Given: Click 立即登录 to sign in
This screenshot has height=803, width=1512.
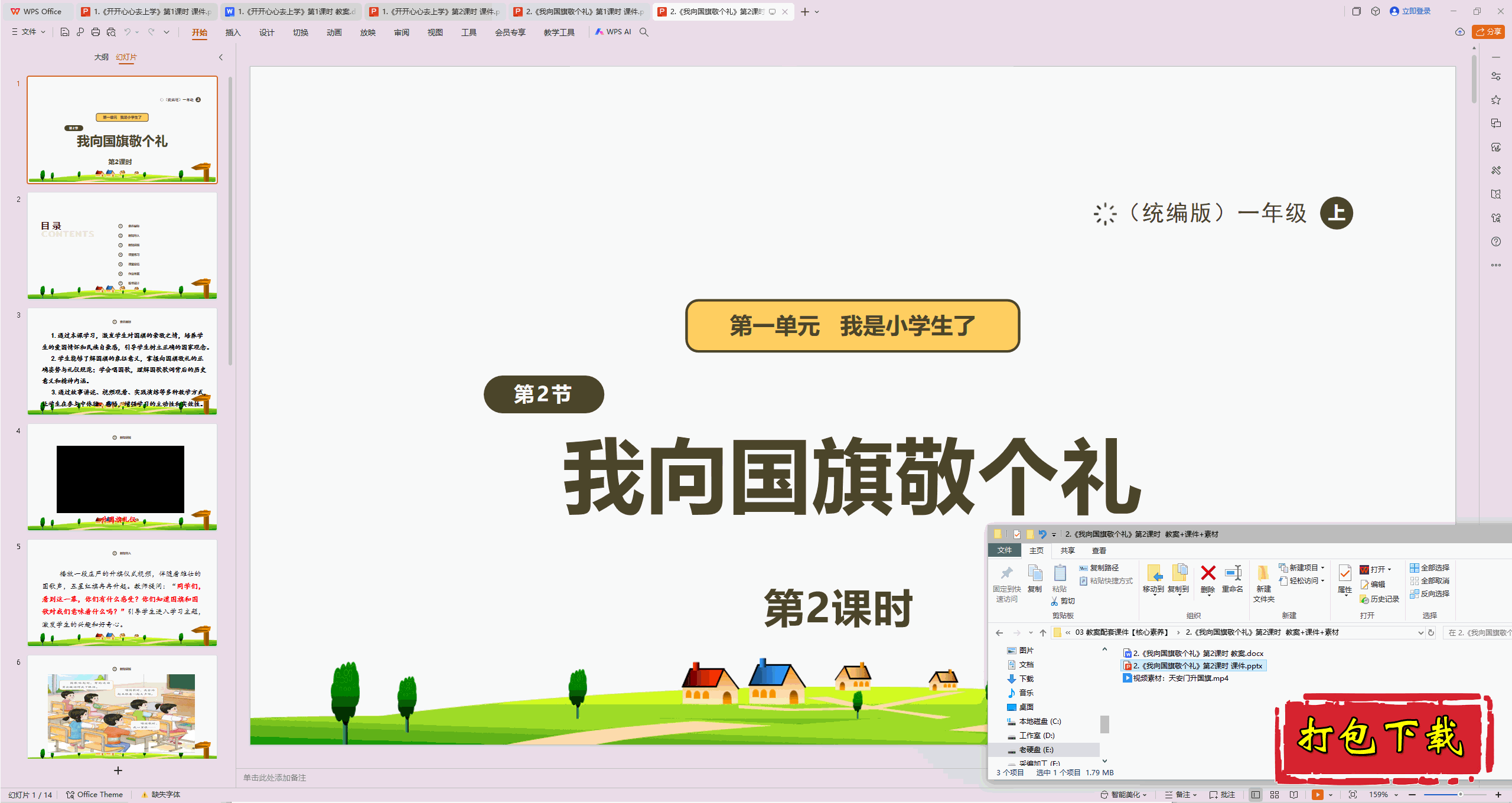Looking at the screenshot, I should 1410,11.
